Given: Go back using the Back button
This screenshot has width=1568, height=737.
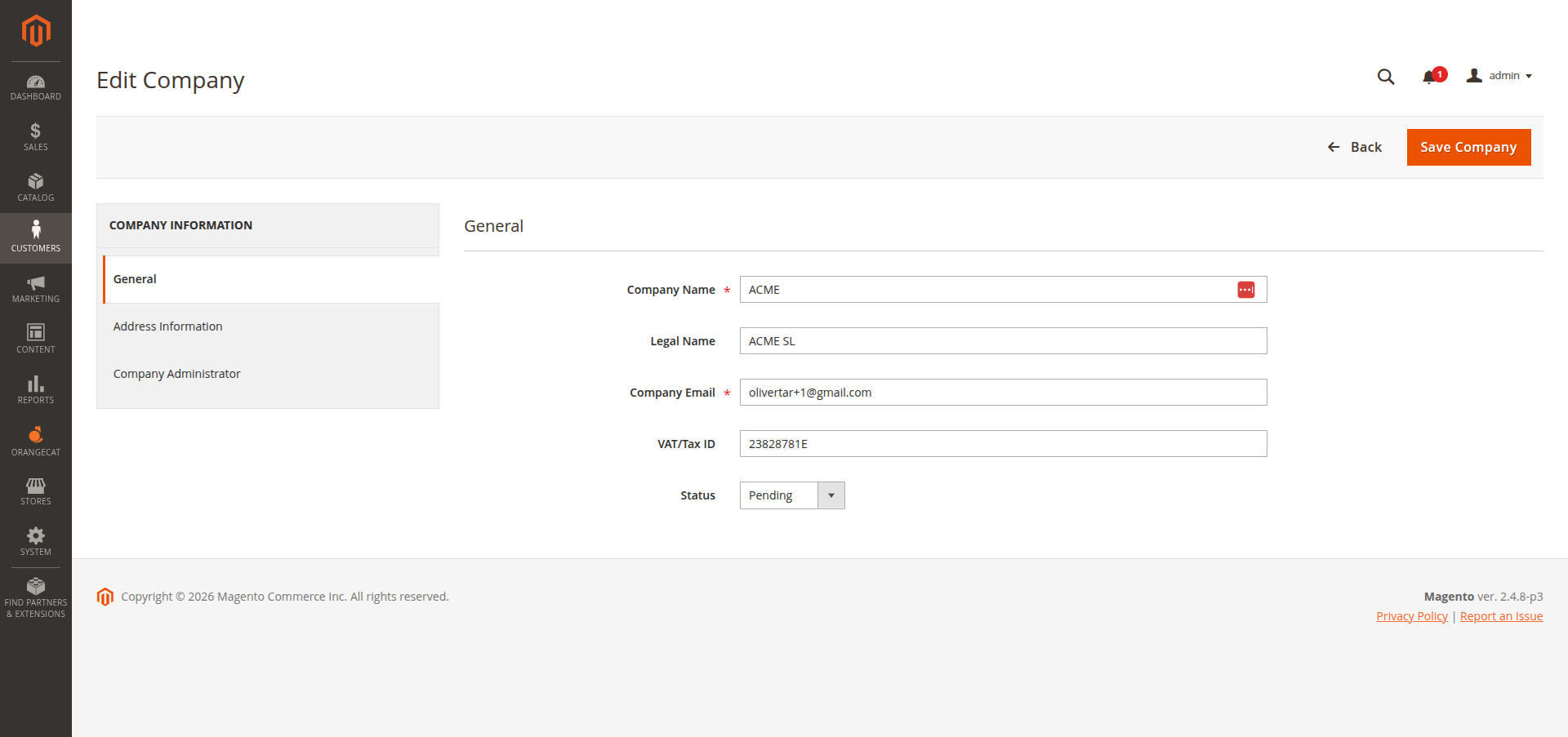Looking at the screenshot, I should point(1355,148).
